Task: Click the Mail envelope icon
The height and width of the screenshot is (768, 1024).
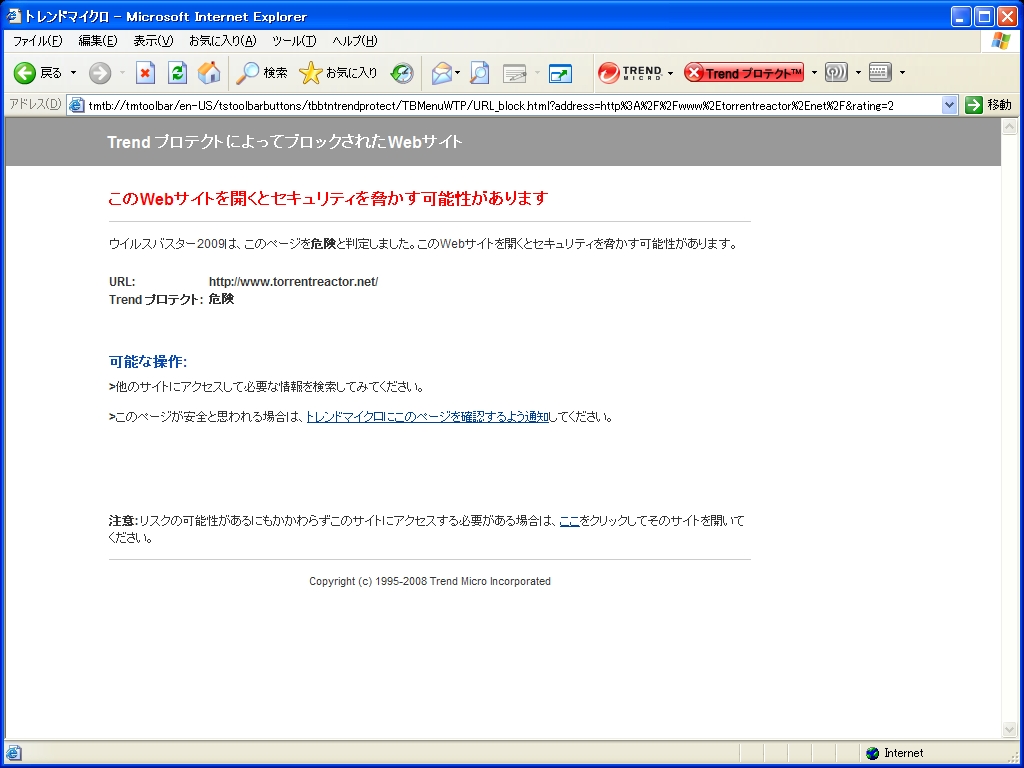Action: coord(441,72)
